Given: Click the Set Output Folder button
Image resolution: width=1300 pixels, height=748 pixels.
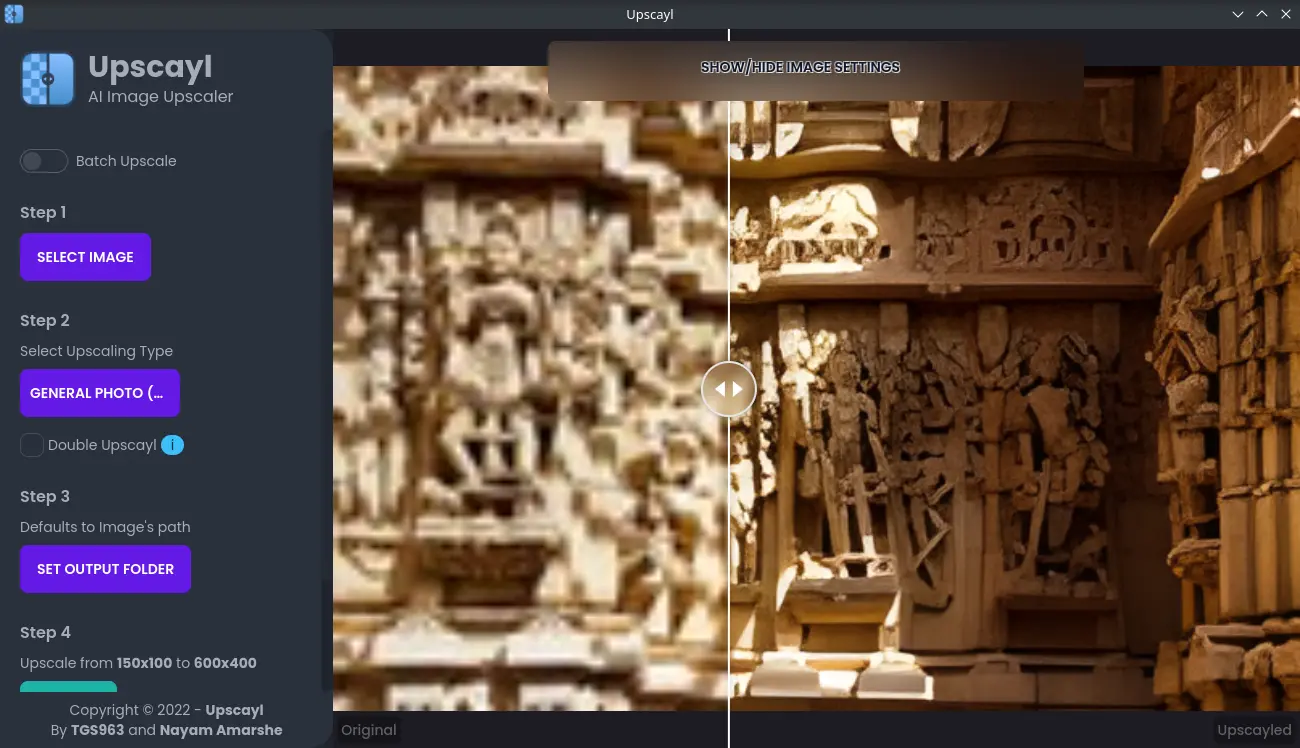Looking at the screenshot, I should click(105, 569).
